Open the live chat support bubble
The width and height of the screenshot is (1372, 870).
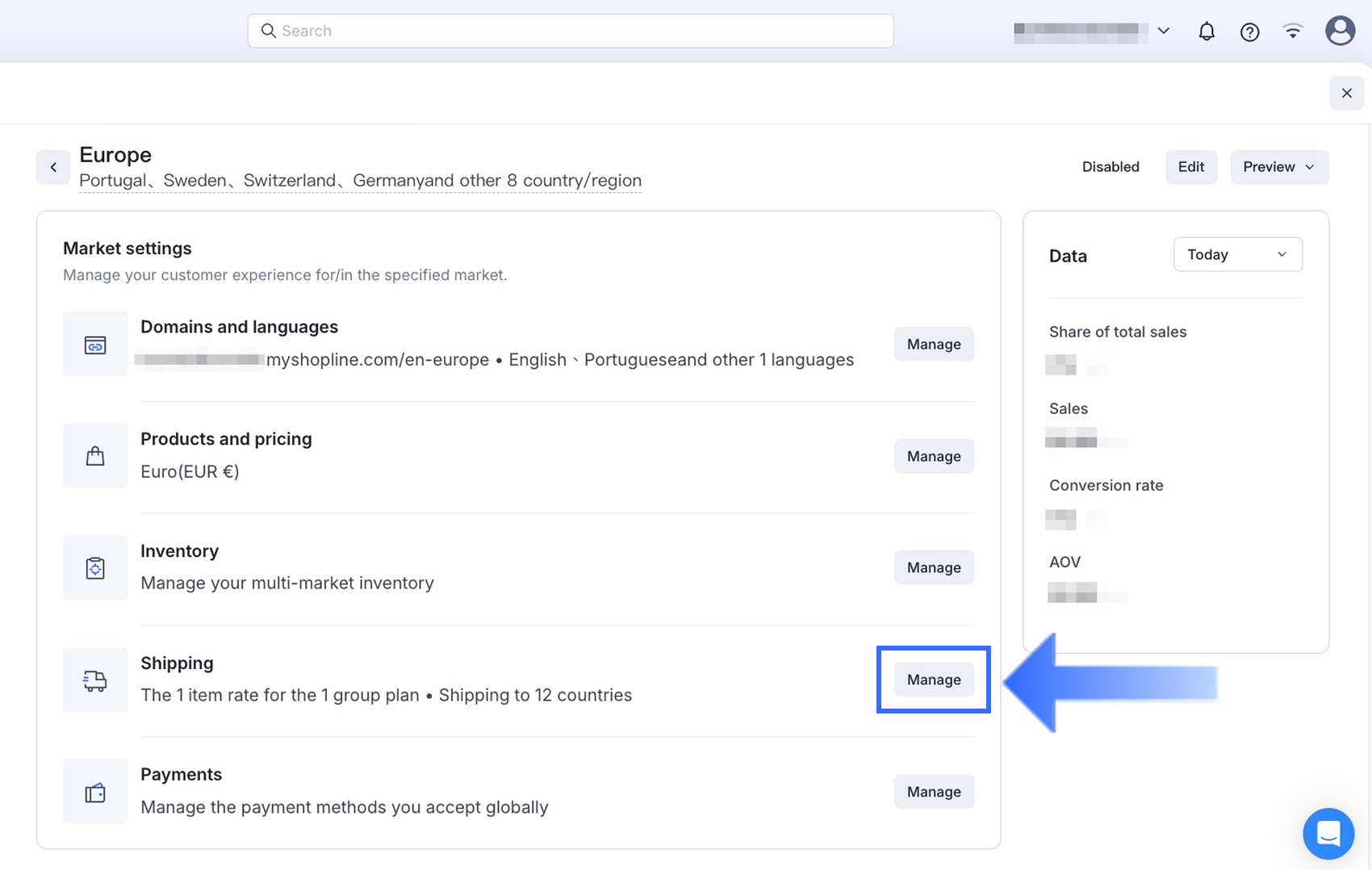1328,833
